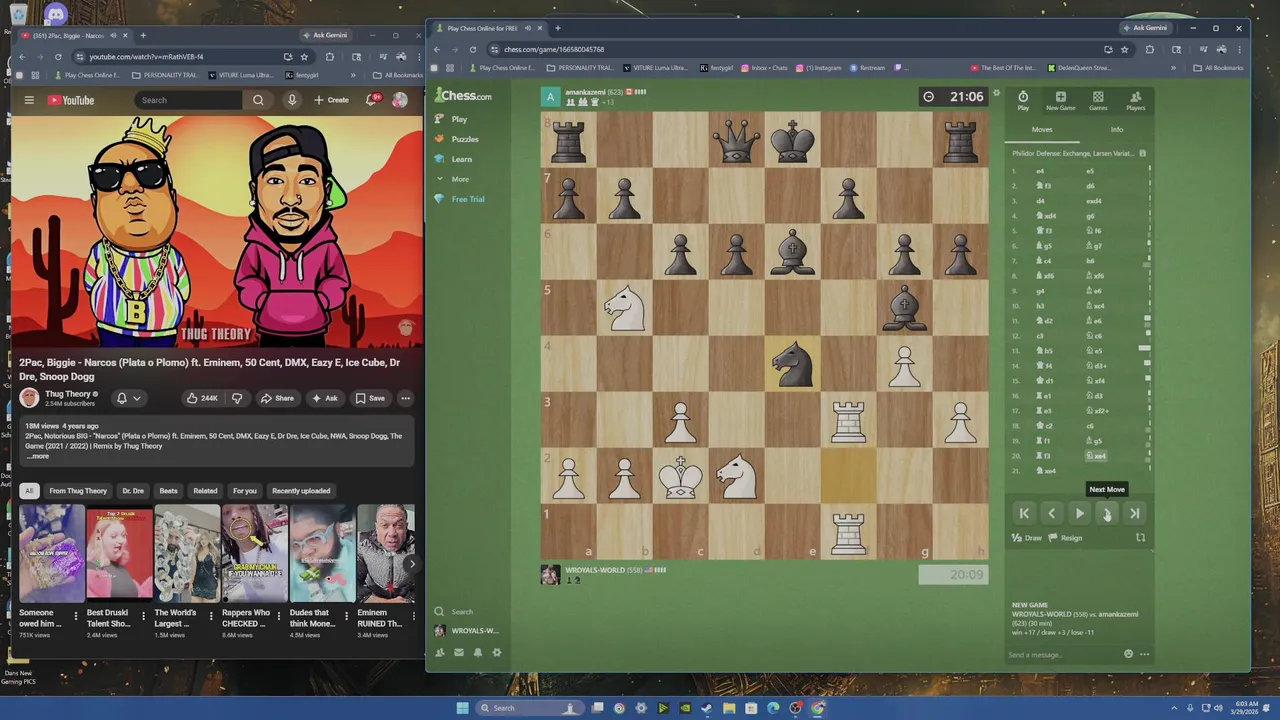
Task: Open more actions menu under the video
Action: pos(405,398)
